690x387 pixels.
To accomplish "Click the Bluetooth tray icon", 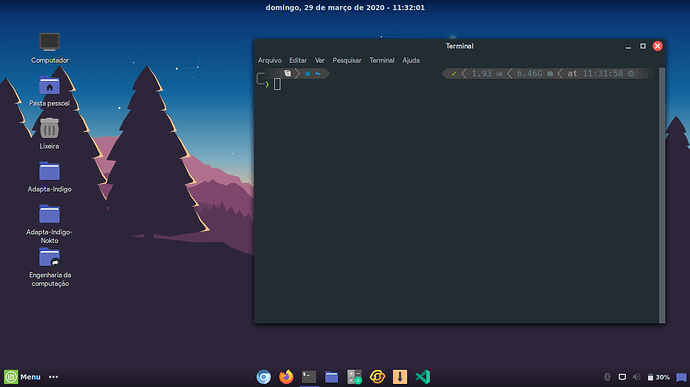I will pos(607,377).
